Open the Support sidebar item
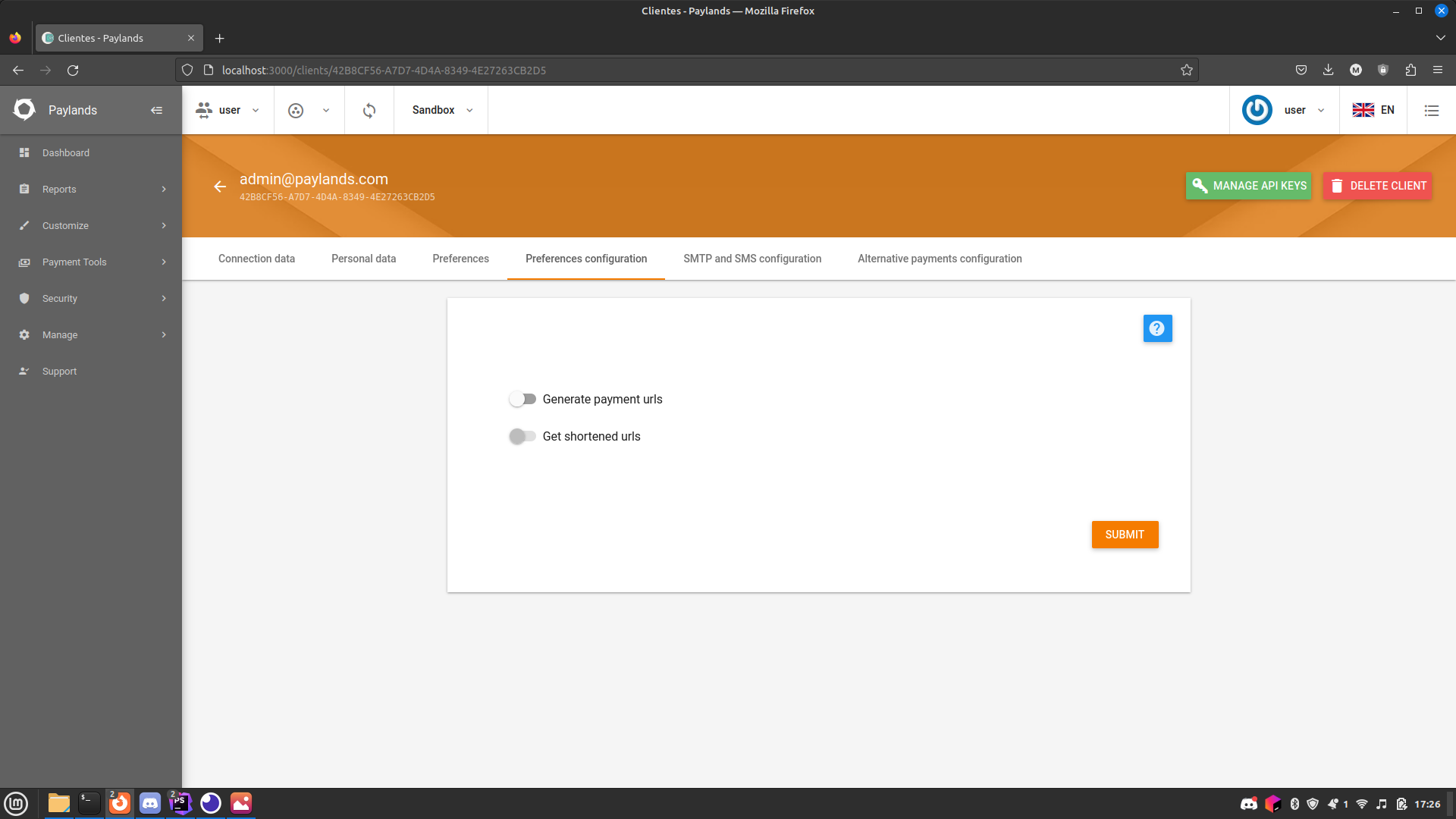This screenshot has height=819, width=1456. coord(91,371)
